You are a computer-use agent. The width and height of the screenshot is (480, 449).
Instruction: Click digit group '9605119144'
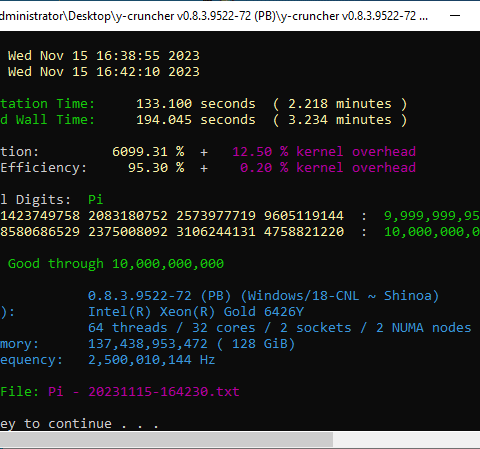(x=304, y=216)
